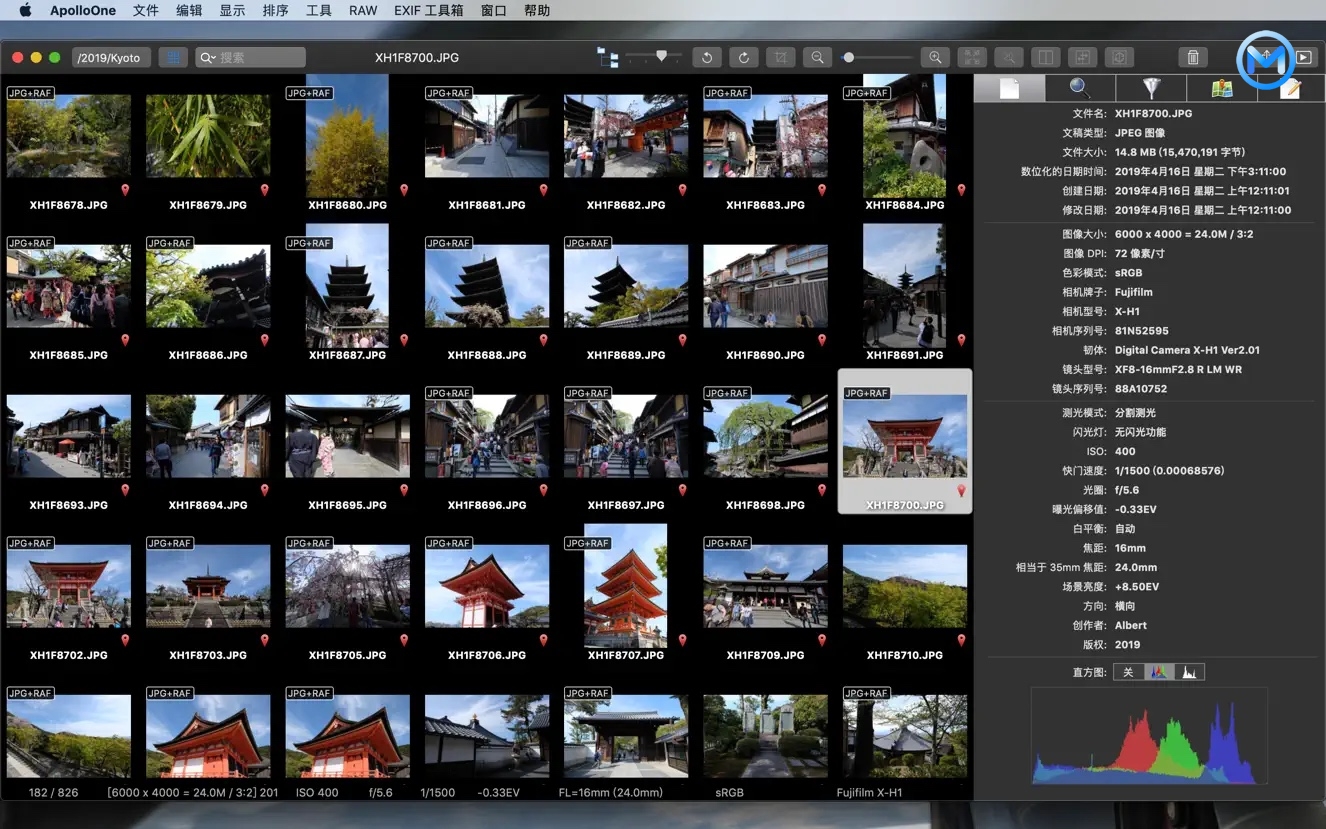The height and width of the screenshot is (829, 1326).
Task: Toggle the blue grid view button
Action: 174,58
